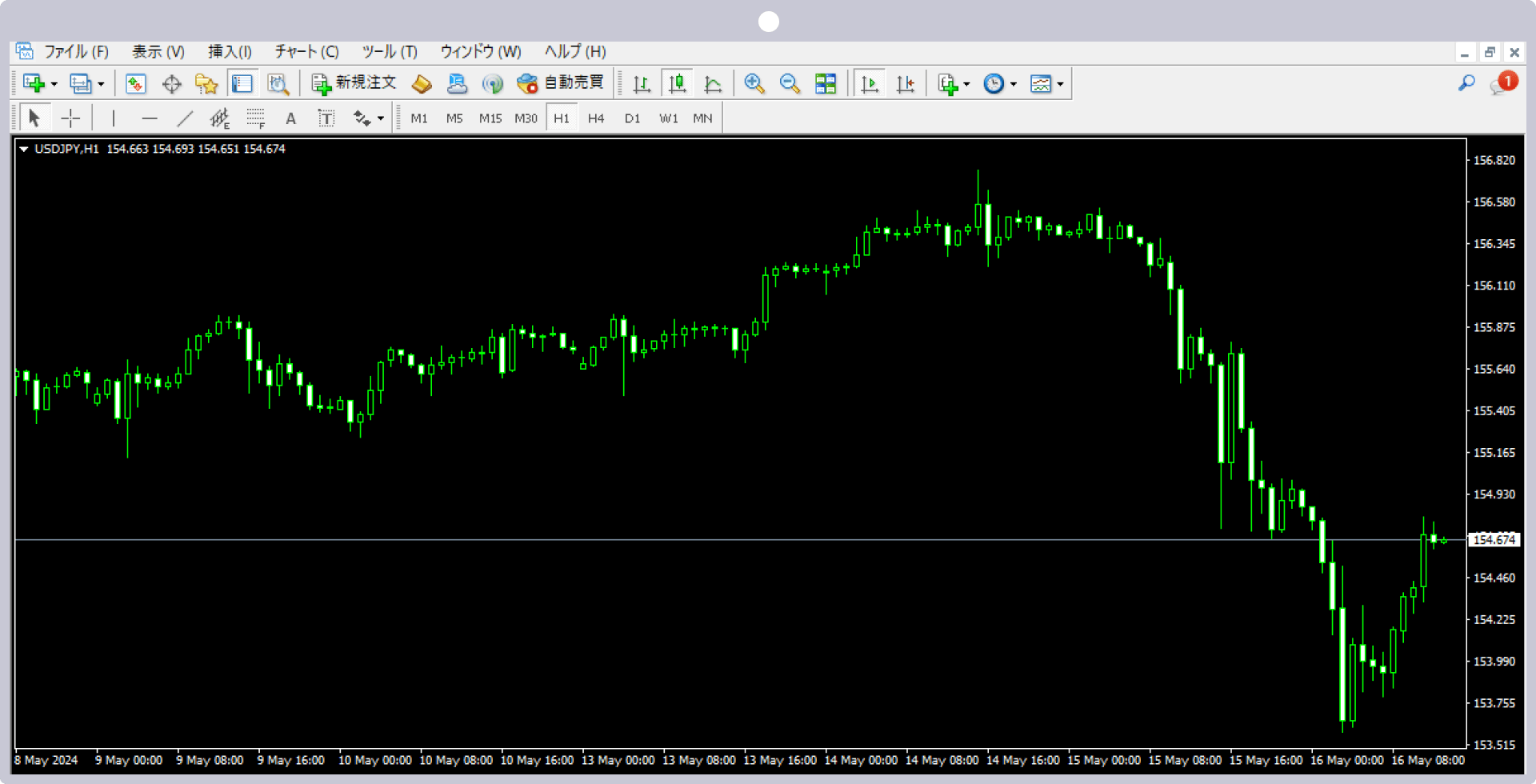Switch chart to candlestick style
This screenshot has height=784, width=1536.
(678, 83)
